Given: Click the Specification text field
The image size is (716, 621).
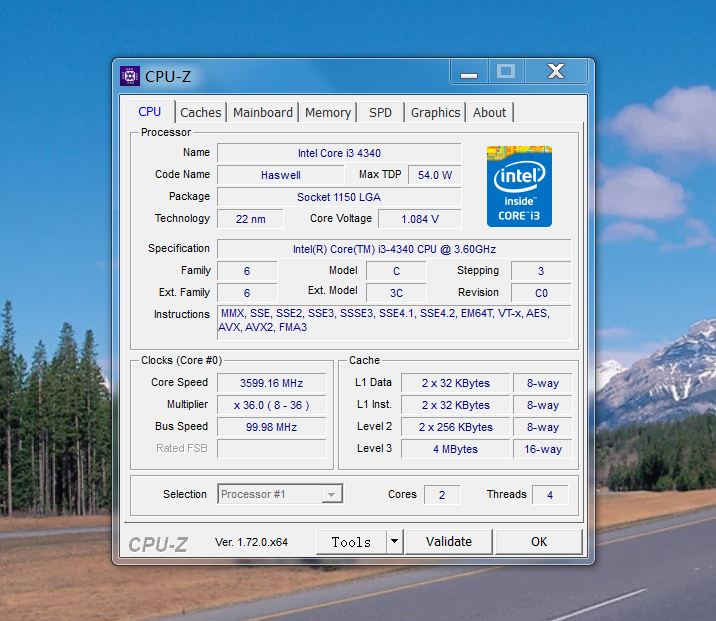Looking at the screenshot, I should click(x=394, y=249).
